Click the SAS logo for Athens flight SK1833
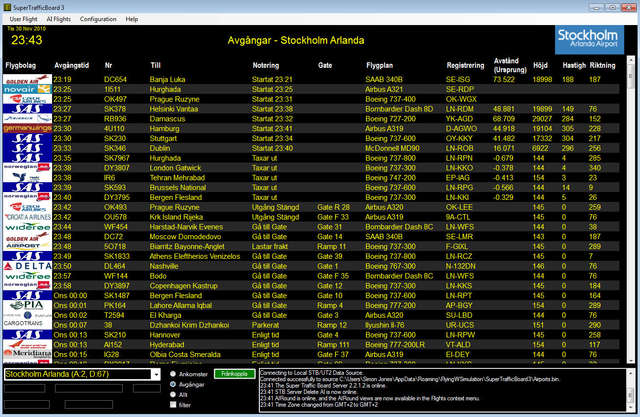The height and width of the screenshot is (417, 640). [27, 256]
